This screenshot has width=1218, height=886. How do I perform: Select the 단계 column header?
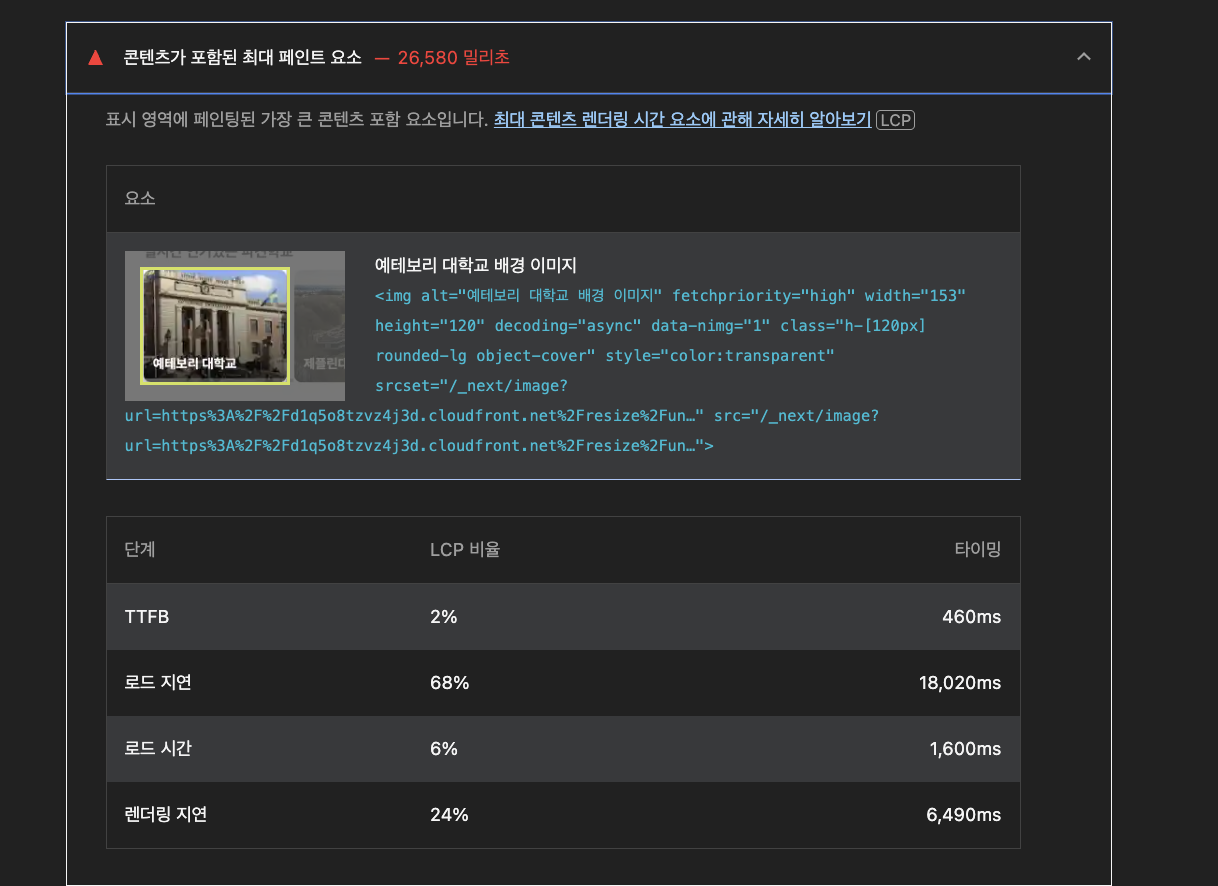click(140, 549)
